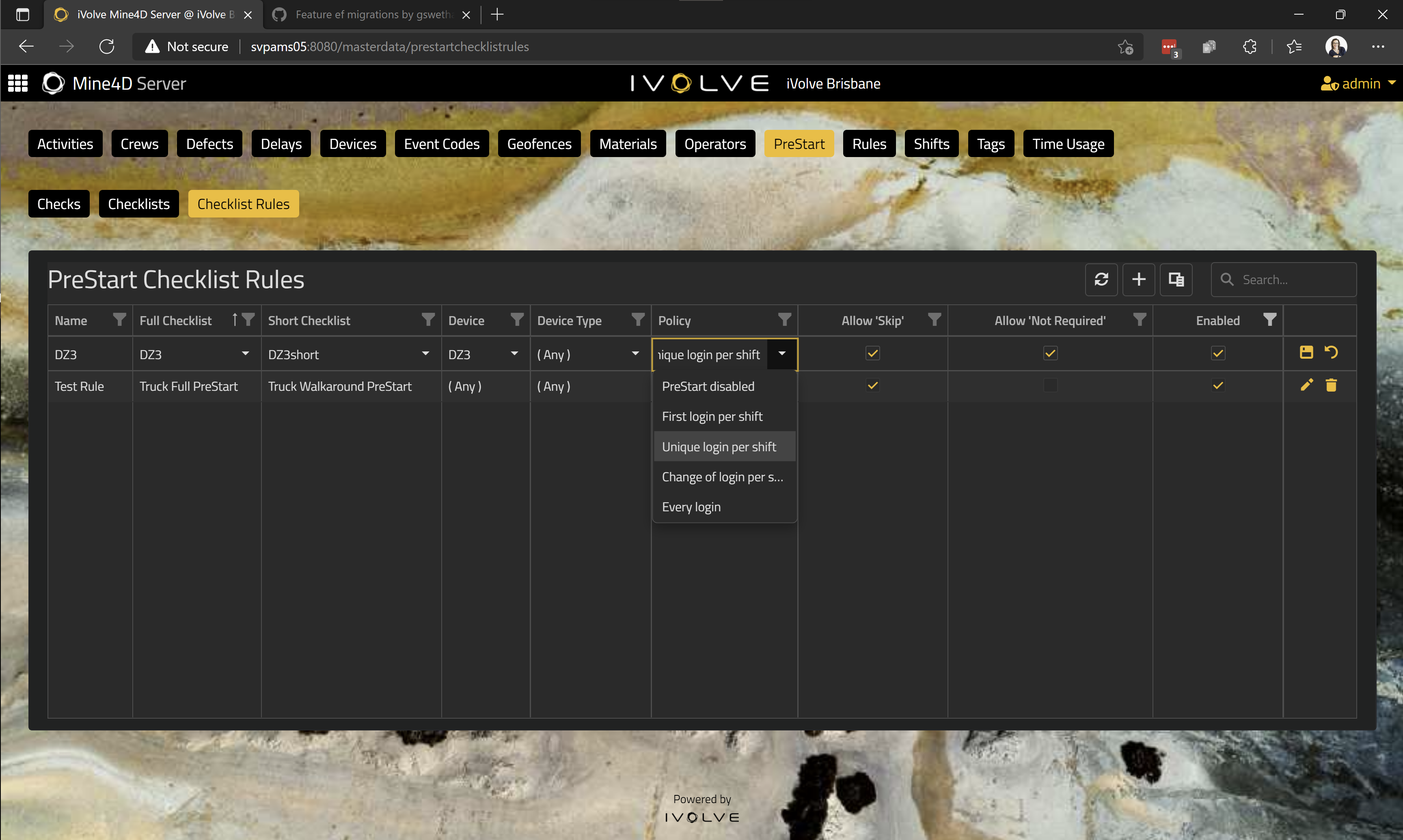Open the DZ3 Full Checklist dropdown
The image size is (1403, 840).
click(x=245, y=353)
